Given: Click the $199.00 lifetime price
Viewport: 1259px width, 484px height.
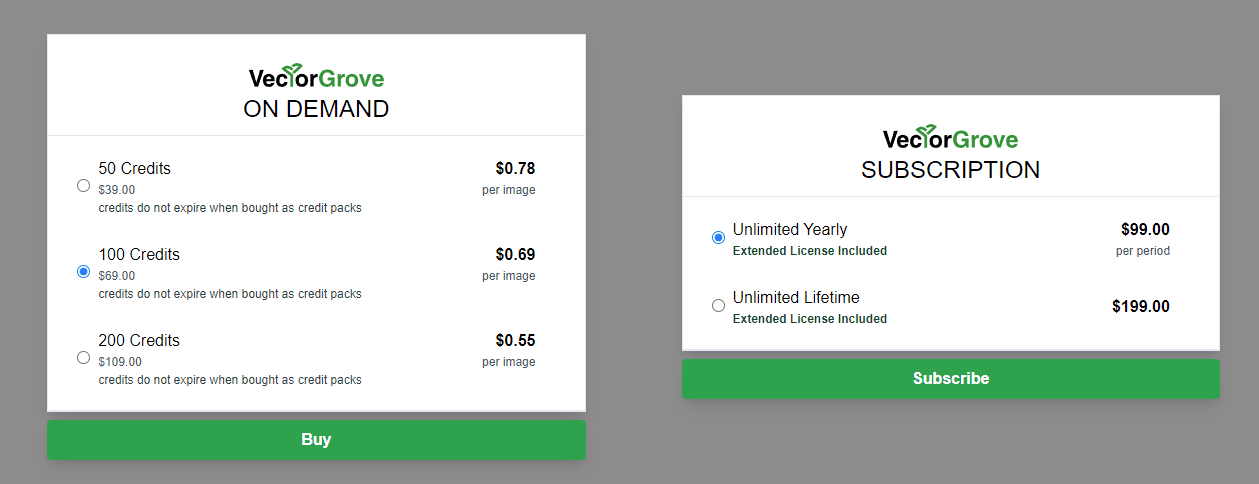Looking at the screenshot, I should tap(1140, 306).
